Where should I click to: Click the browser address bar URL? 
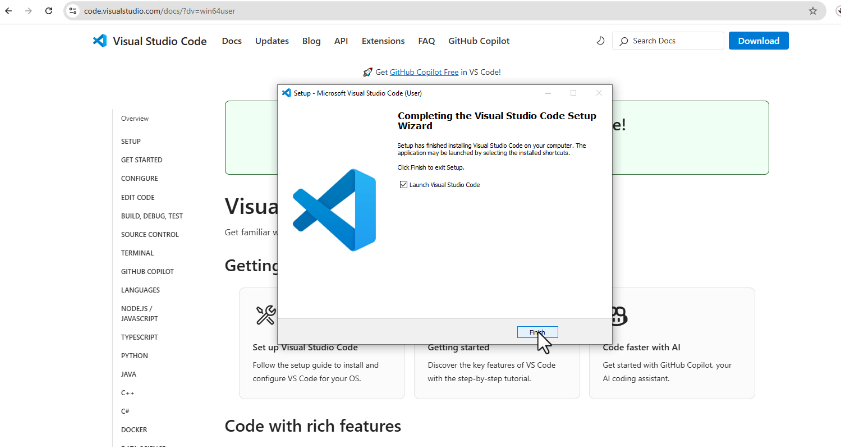click(x=159, y=11)
